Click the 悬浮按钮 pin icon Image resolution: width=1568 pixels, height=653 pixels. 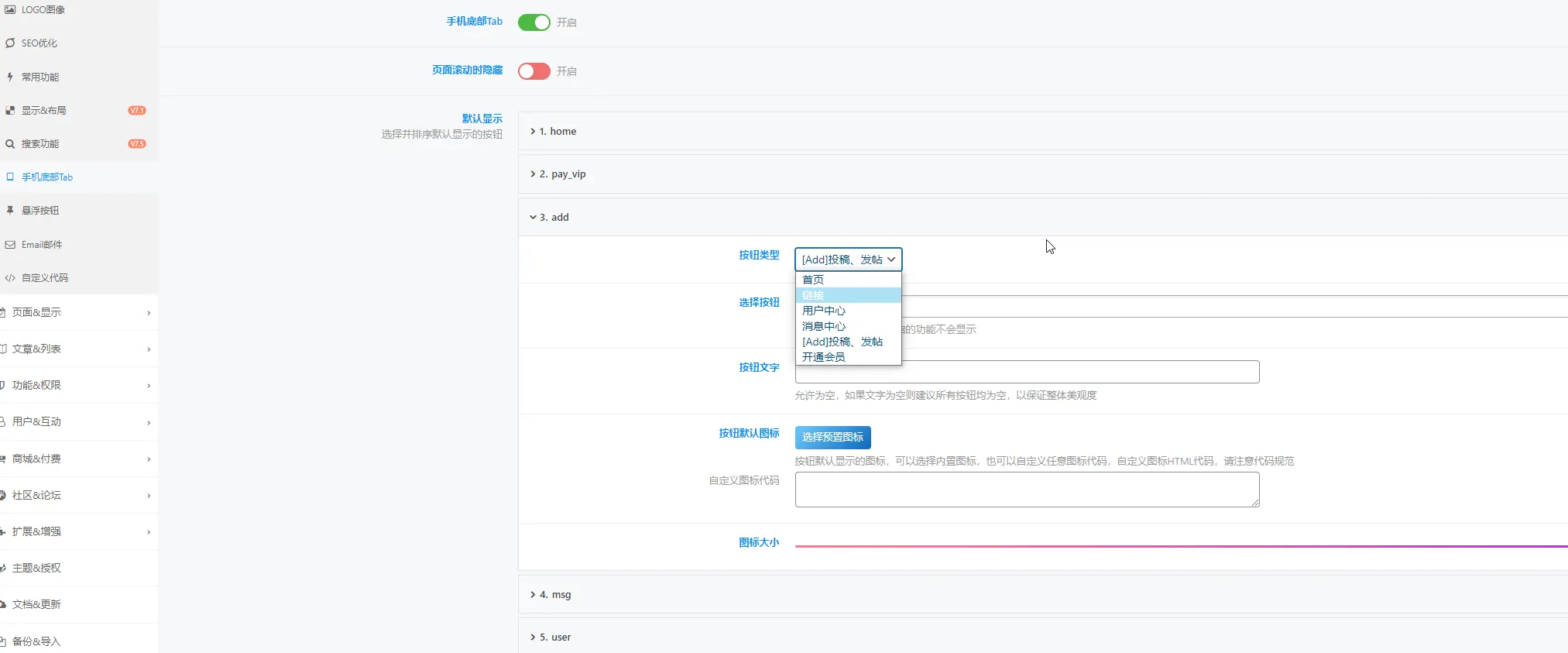click(x=10, y=211)
